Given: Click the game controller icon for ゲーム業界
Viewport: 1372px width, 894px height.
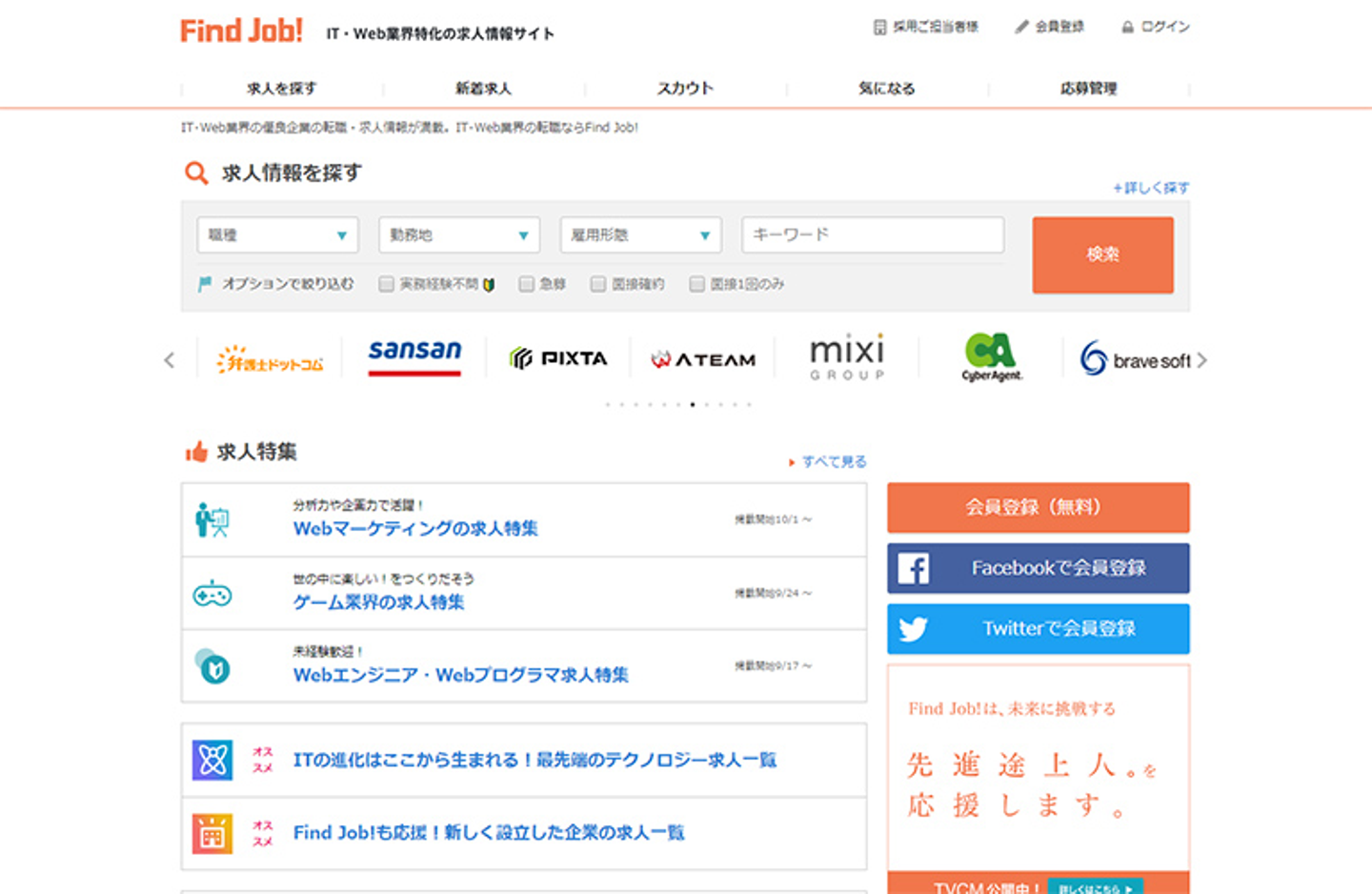Looking at the screenshot, I should click(212, 595).
